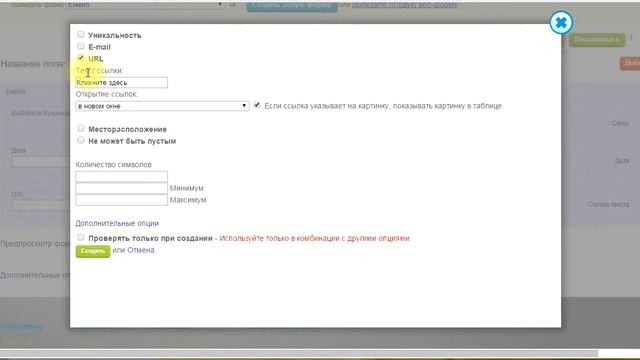Tick the E-mail validation checkbox
This screenshot has width=640, height=360.
(x=81, y=46)
